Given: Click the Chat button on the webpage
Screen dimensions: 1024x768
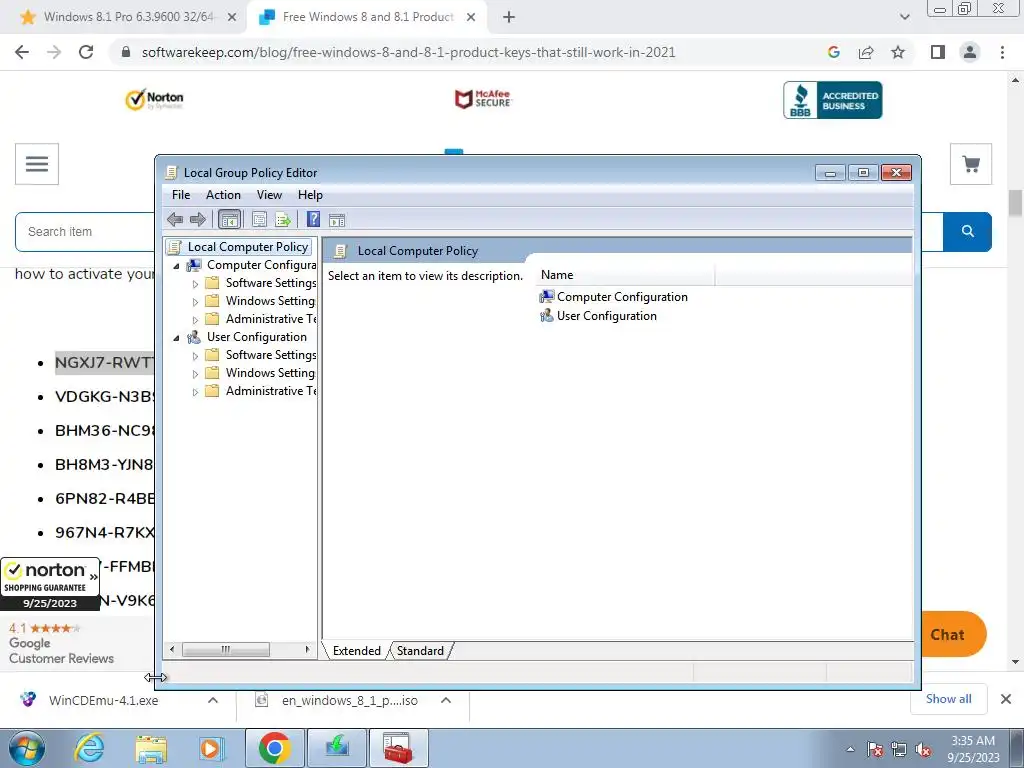Looking at the screenshot, I should tap(948, 634).
